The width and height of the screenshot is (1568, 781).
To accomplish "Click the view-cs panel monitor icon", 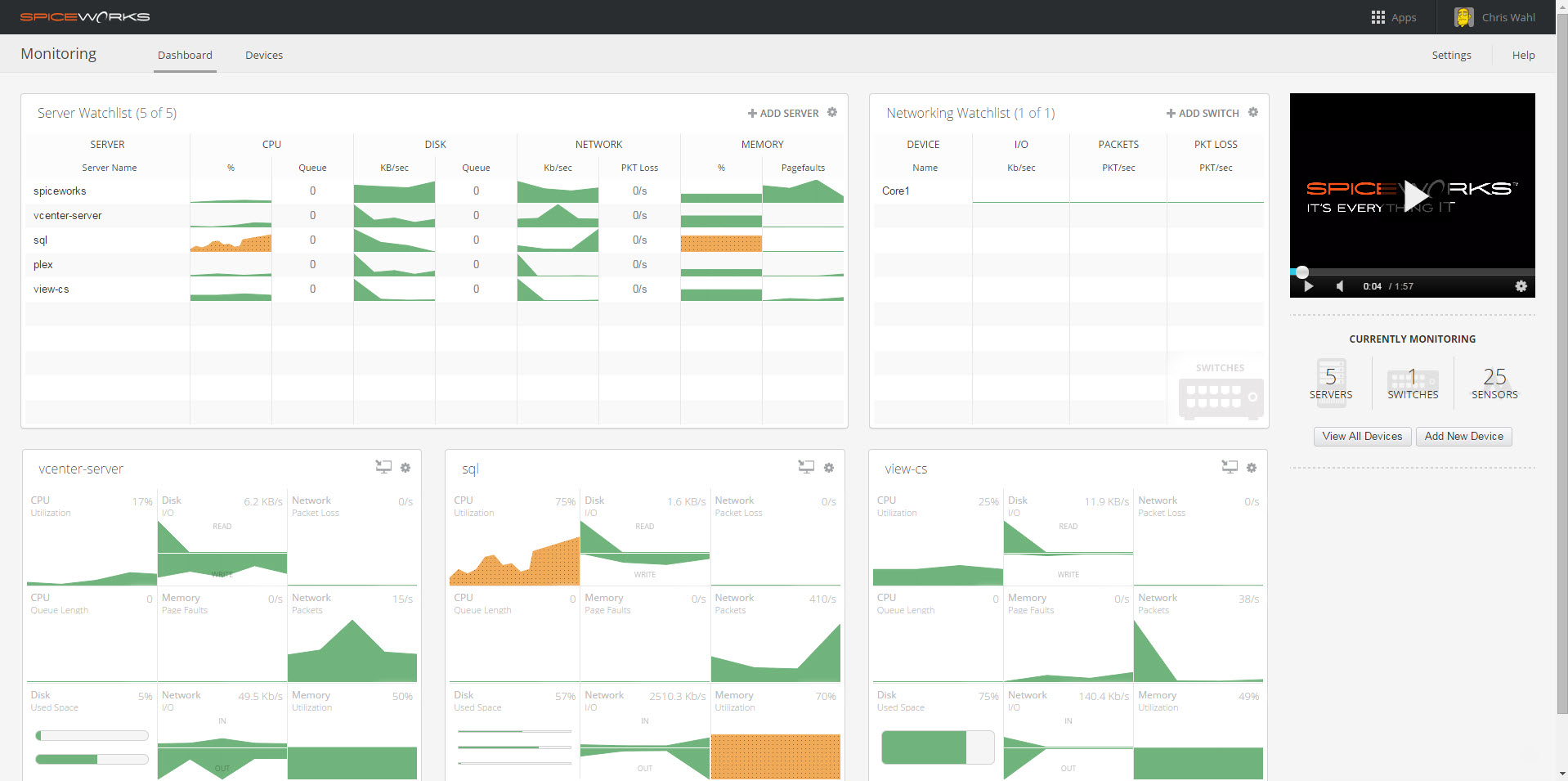I will (1230, 467).
